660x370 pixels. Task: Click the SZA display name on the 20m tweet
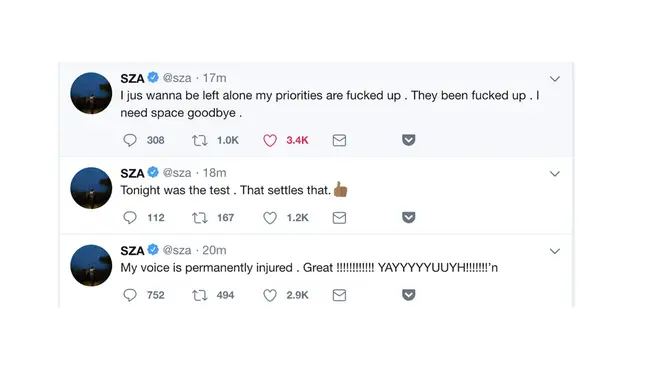point(132,250)
